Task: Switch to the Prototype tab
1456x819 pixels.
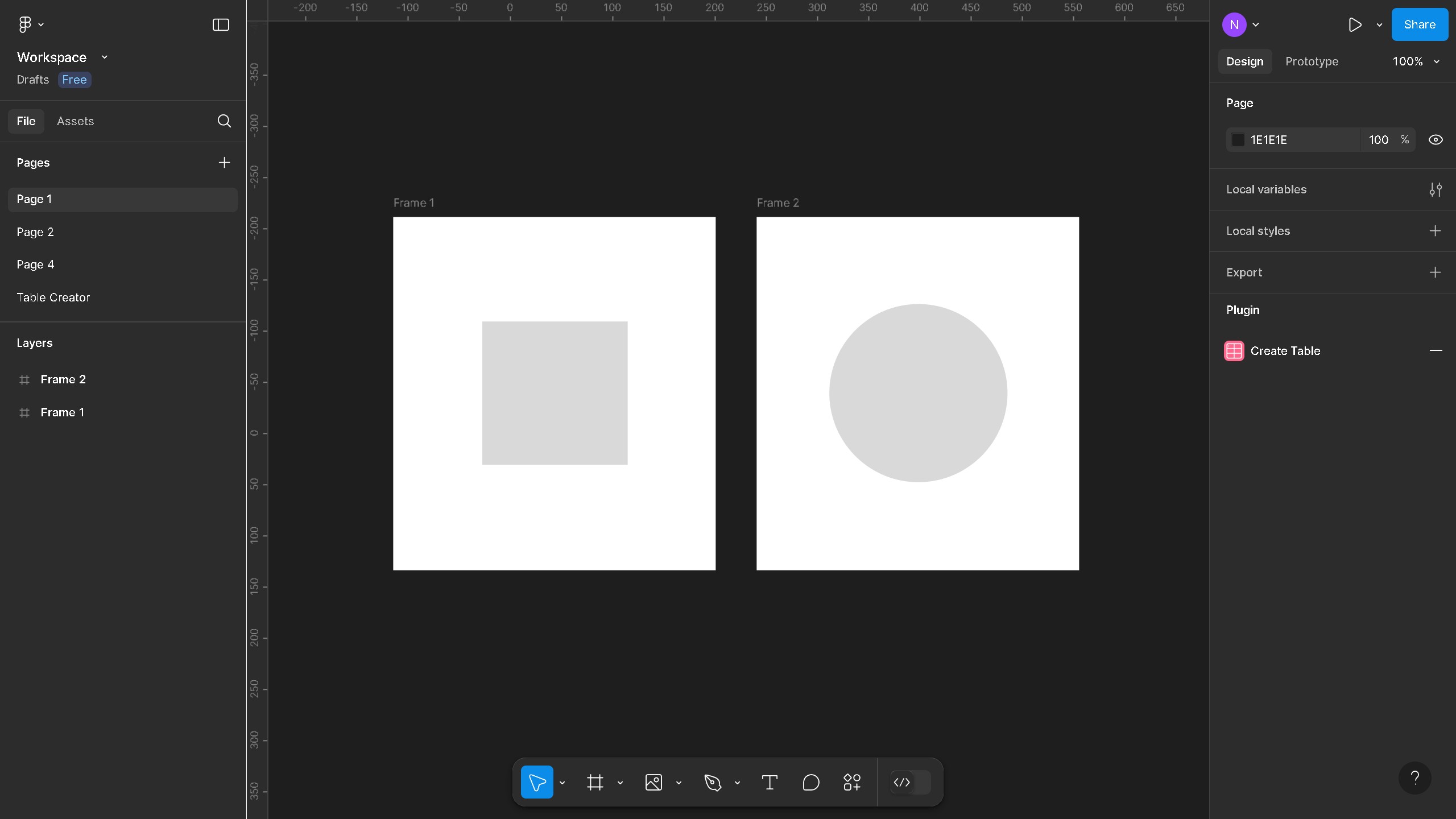Action: click(1312, 61)
